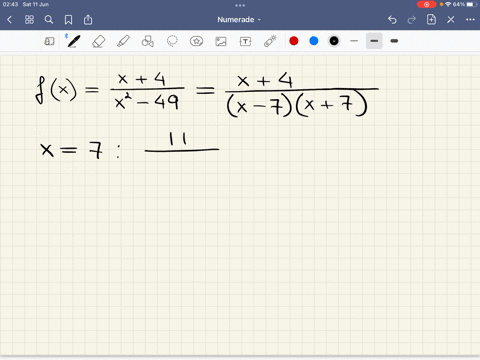
Task: Choose the blue pen color
Action: tap(314, 41)
